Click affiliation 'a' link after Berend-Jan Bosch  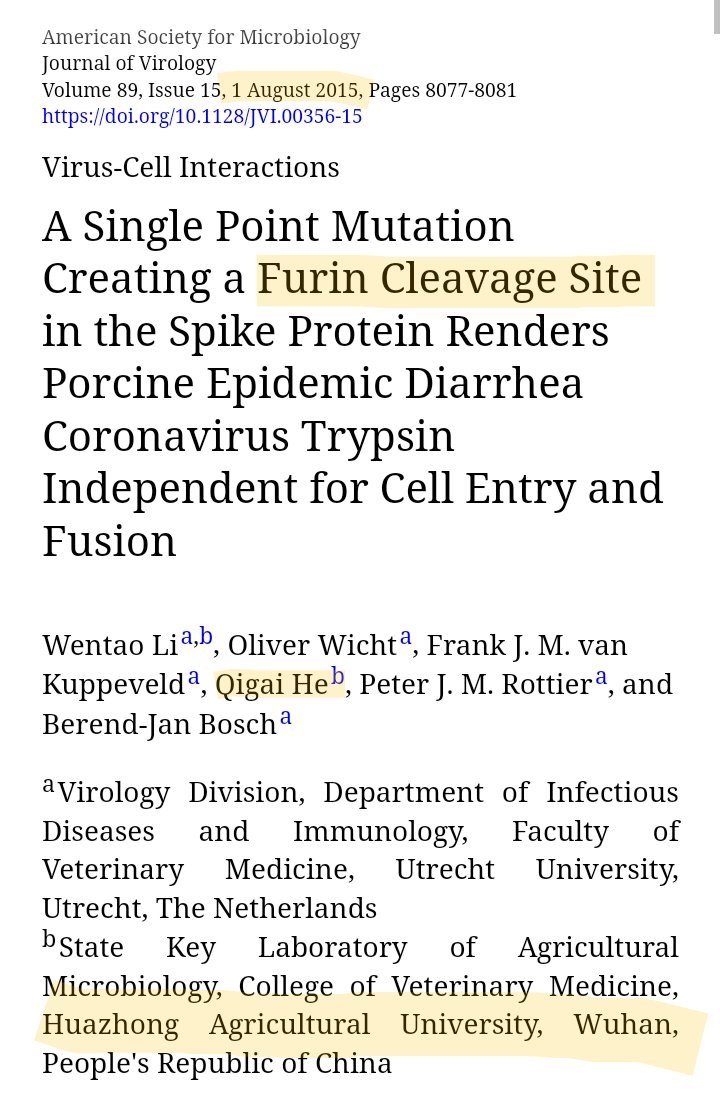tap(286, 717)
